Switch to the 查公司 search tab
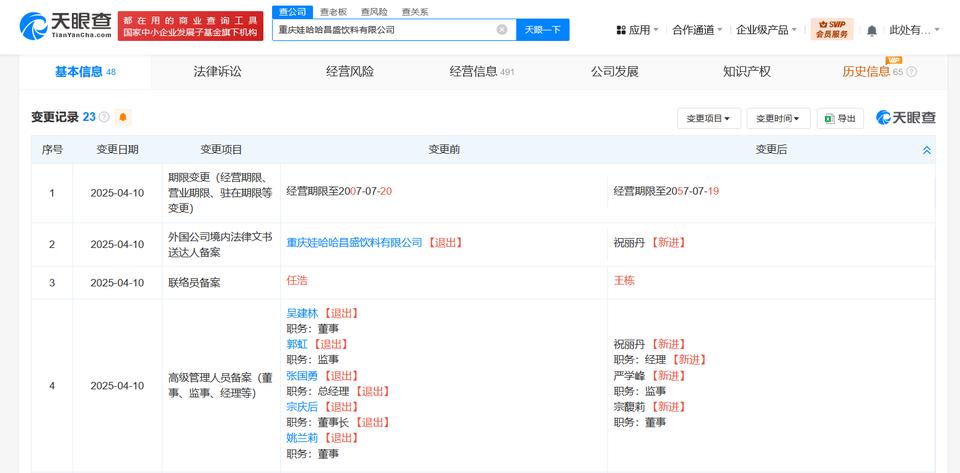This screenshot has height=473, width=960. point(292,12)
